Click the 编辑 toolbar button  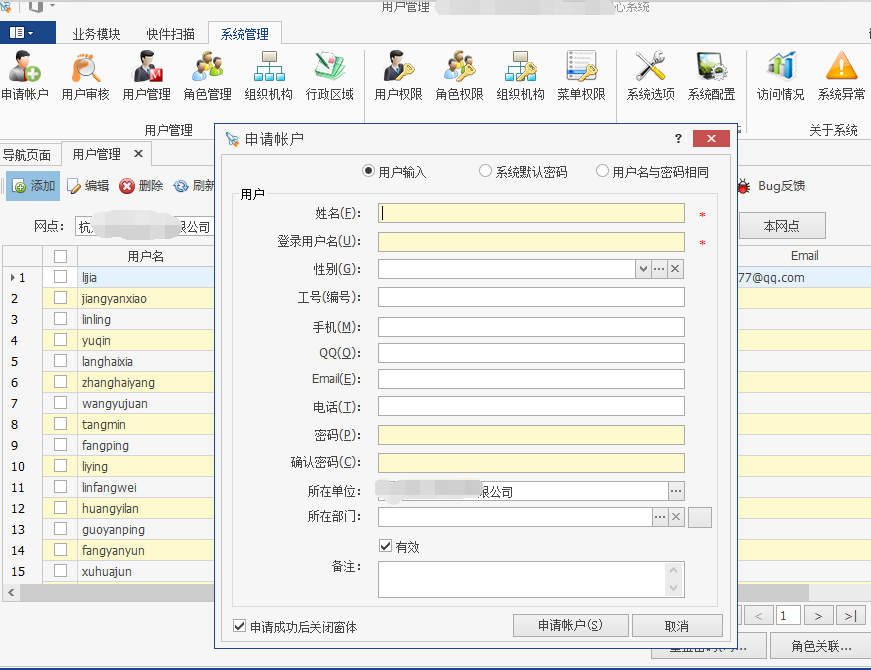[x=88, y=186]
